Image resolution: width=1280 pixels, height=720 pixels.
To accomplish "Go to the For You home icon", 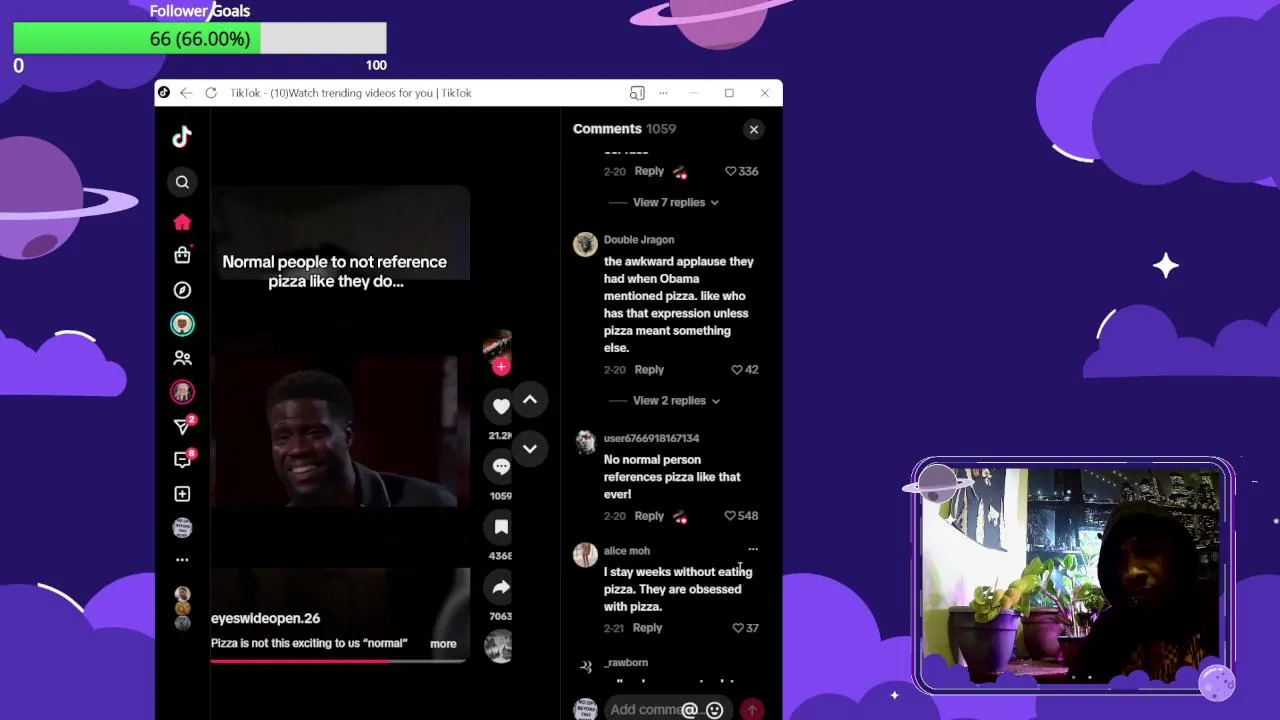I will coord(182,222).
